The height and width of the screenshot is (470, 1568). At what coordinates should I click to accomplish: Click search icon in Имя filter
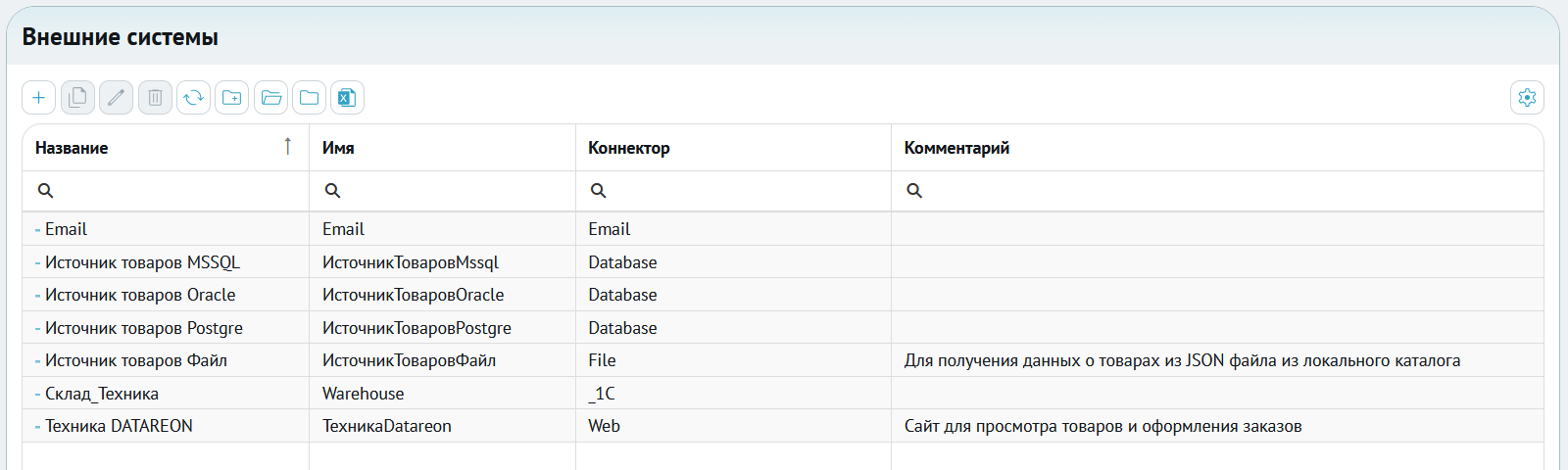tap(332, 190)
